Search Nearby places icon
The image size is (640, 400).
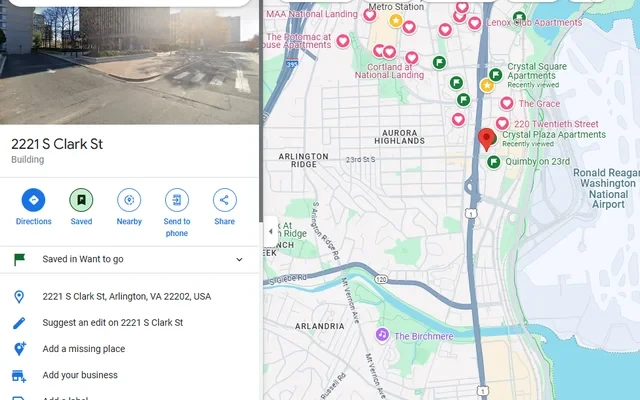pos(129,200)
